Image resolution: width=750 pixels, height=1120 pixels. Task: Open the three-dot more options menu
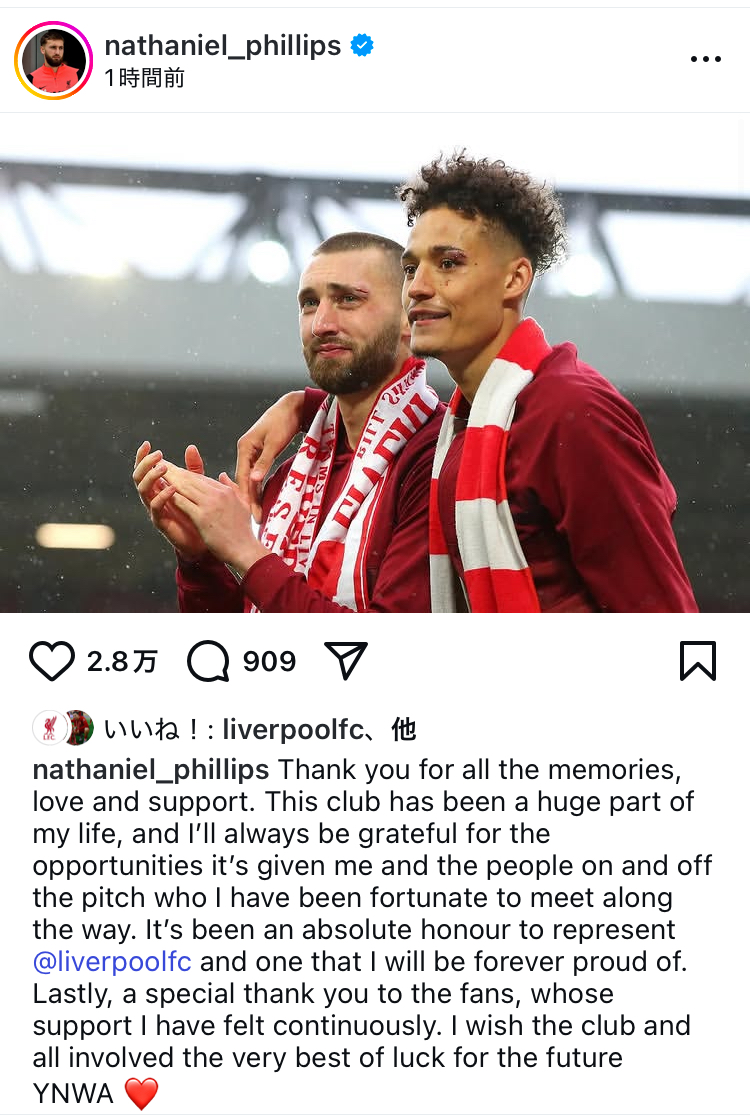[706, 59]
